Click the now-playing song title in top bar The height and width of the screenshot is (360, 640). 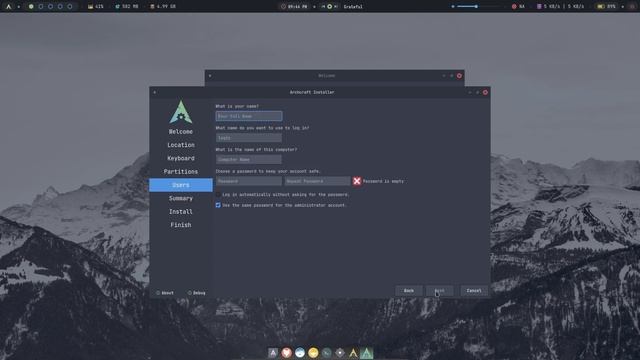click(353, 7)
